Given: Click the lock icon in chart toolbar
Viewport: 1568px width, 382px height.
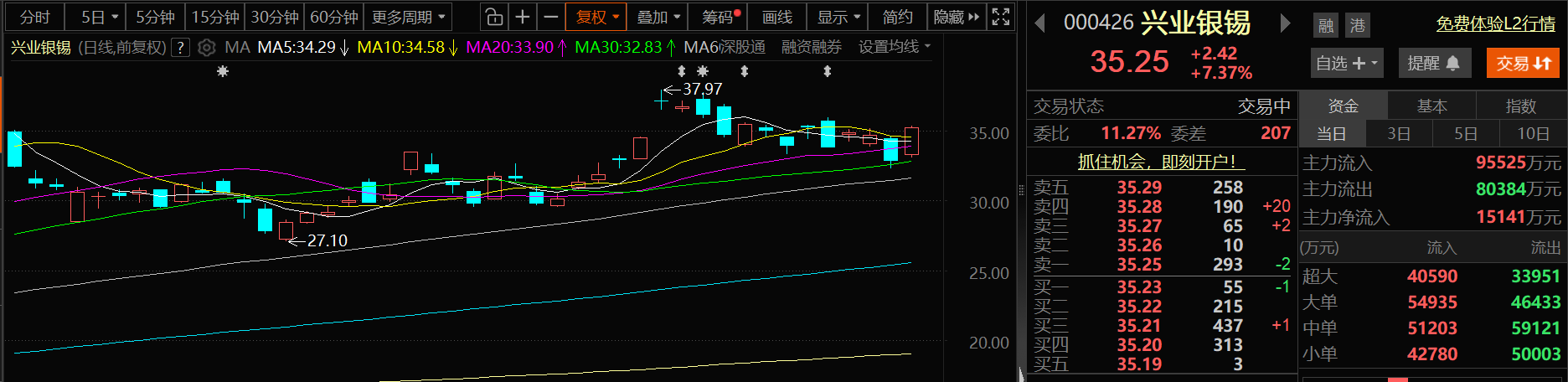Looking at the screenshot, I should pos(494,17).
